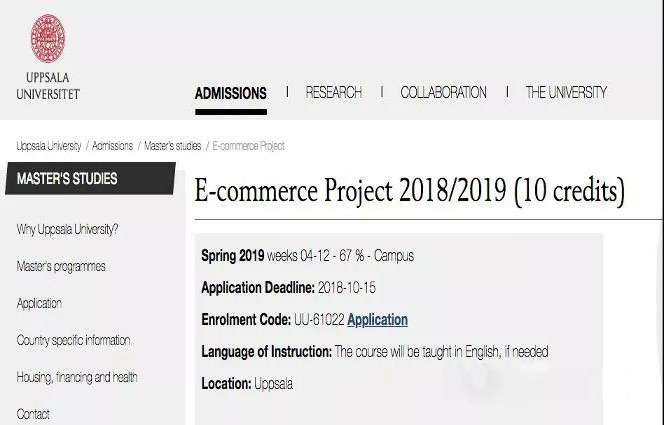Open the Admissions navigation tab

tap(231, 93)
